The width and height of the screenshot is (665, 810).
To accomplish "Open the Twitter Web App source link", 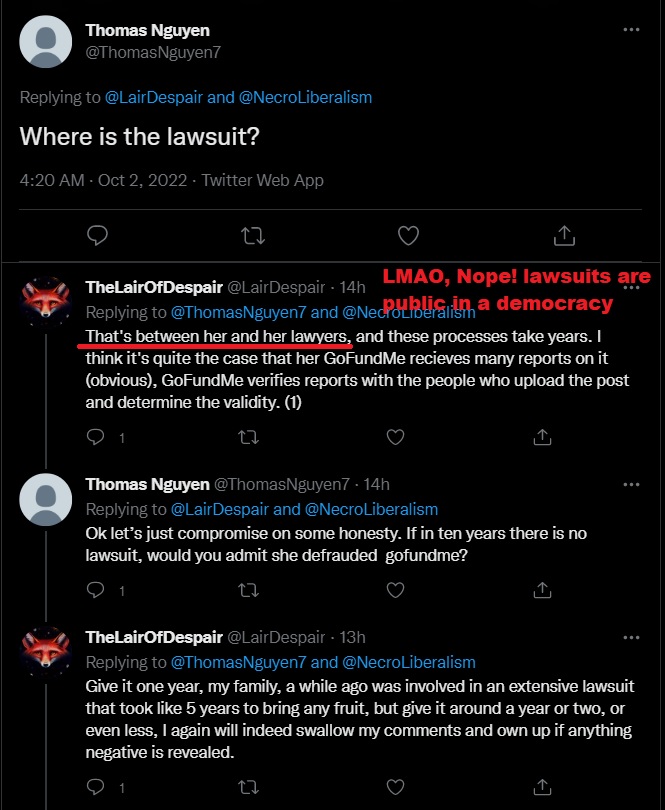I will [263, 181].
